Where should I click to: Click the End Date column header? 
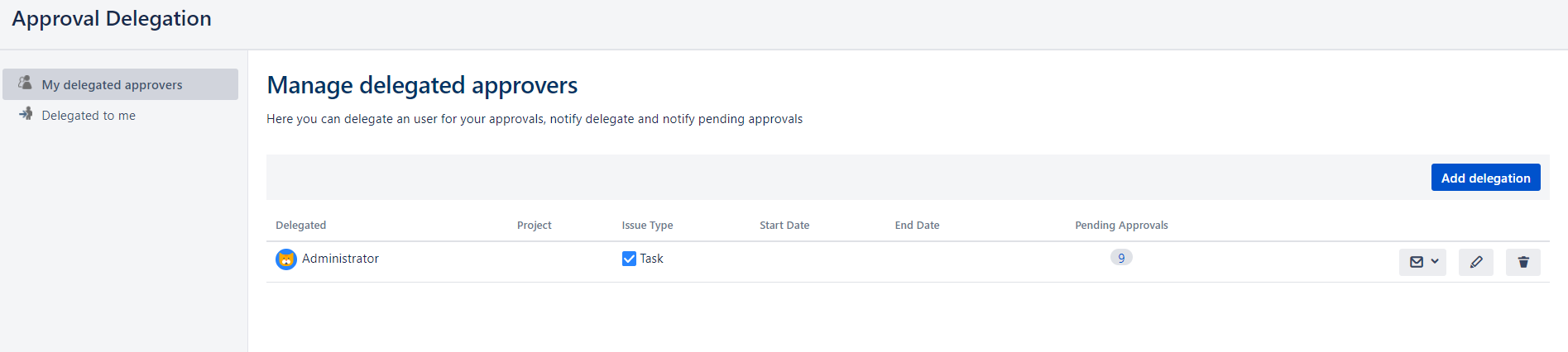pos(917,225)
